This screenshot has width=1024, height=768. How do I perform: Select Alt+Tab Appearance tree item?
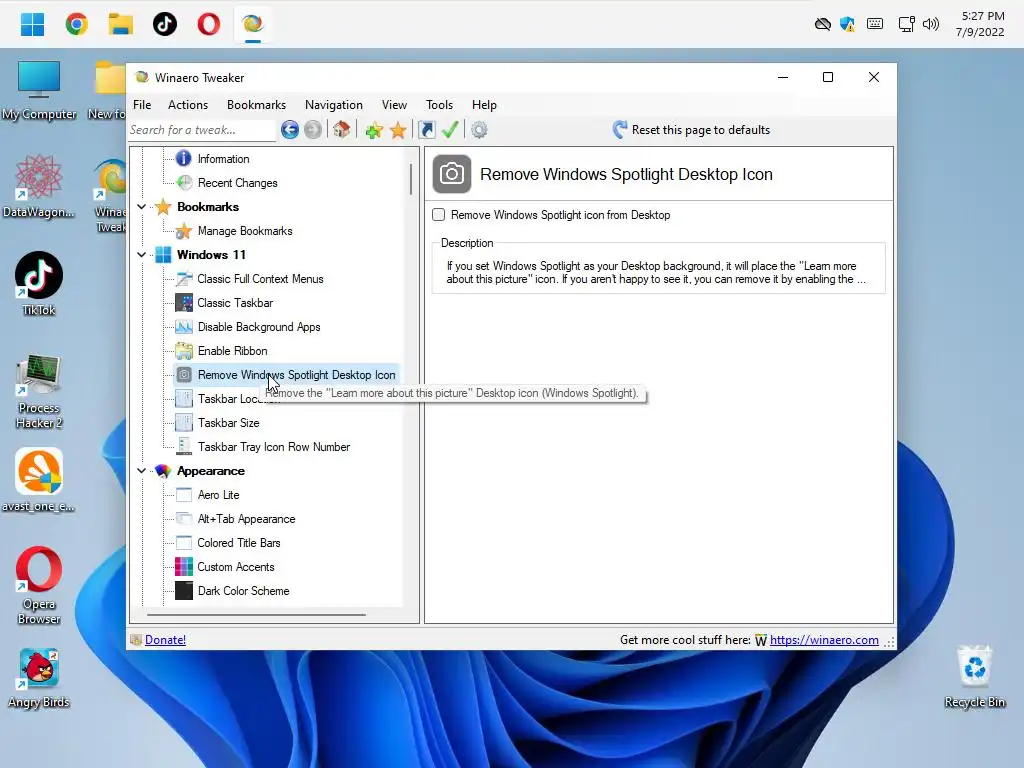pyautogui.click(x=246, y=519)
